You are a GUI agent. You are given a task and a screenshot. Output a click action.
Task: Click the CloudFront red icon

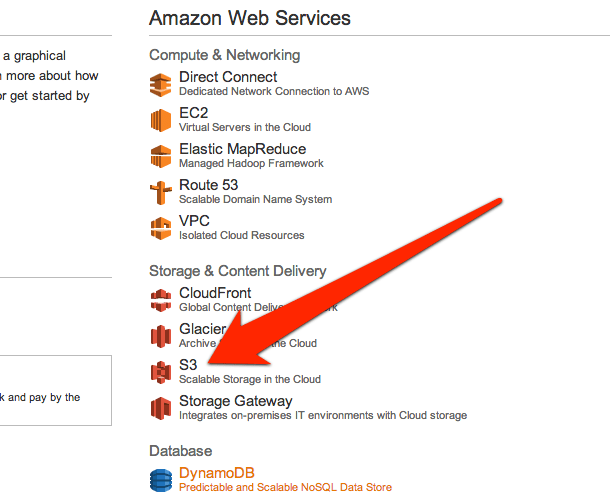click(161, 300)
